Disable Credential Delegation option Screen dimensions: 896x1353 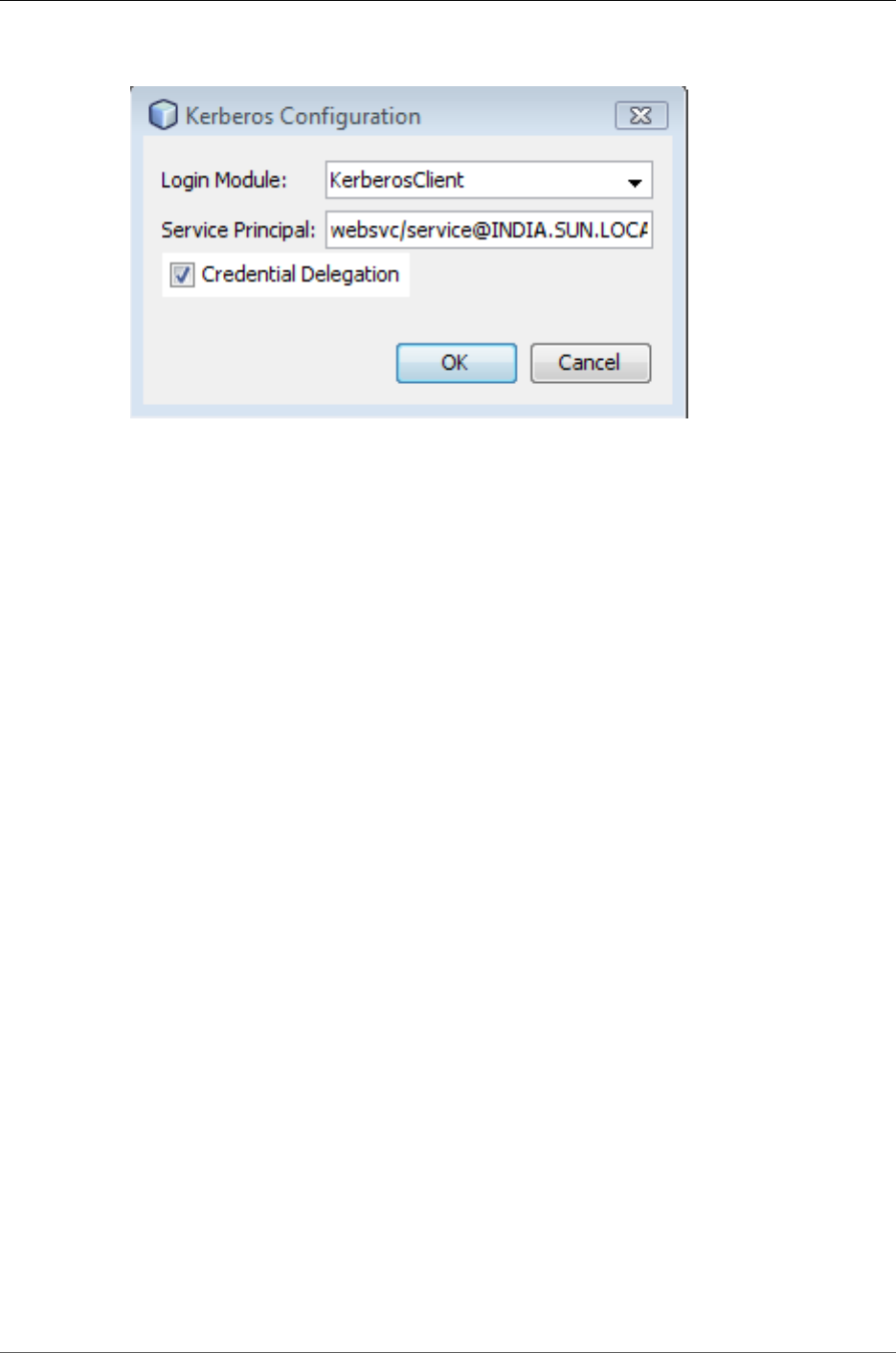click(x=182, y=275)
